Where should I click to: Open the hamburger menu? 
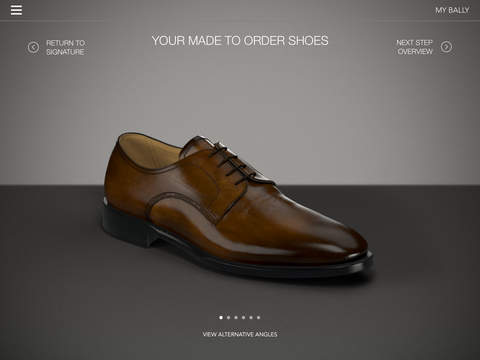tap(16, 10)
